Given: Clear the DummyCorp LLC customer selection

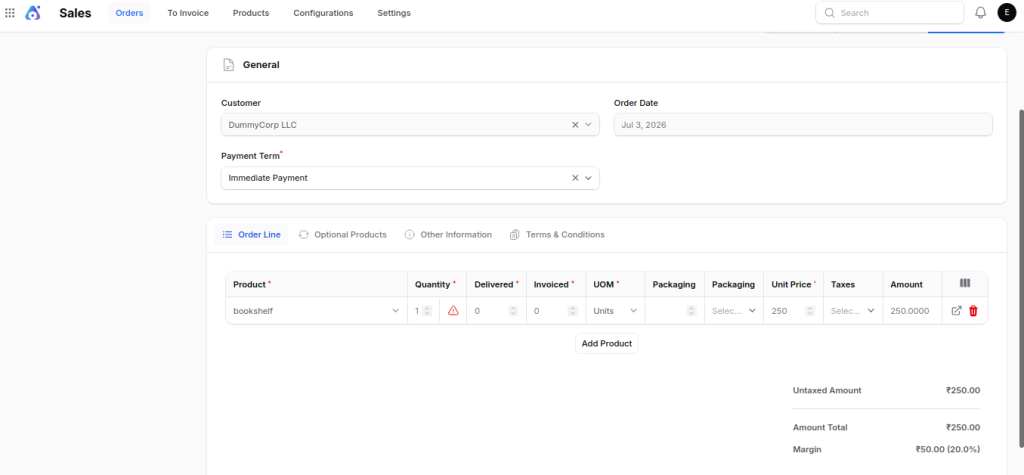Looking at the screenshot, I should coord(575,125).
